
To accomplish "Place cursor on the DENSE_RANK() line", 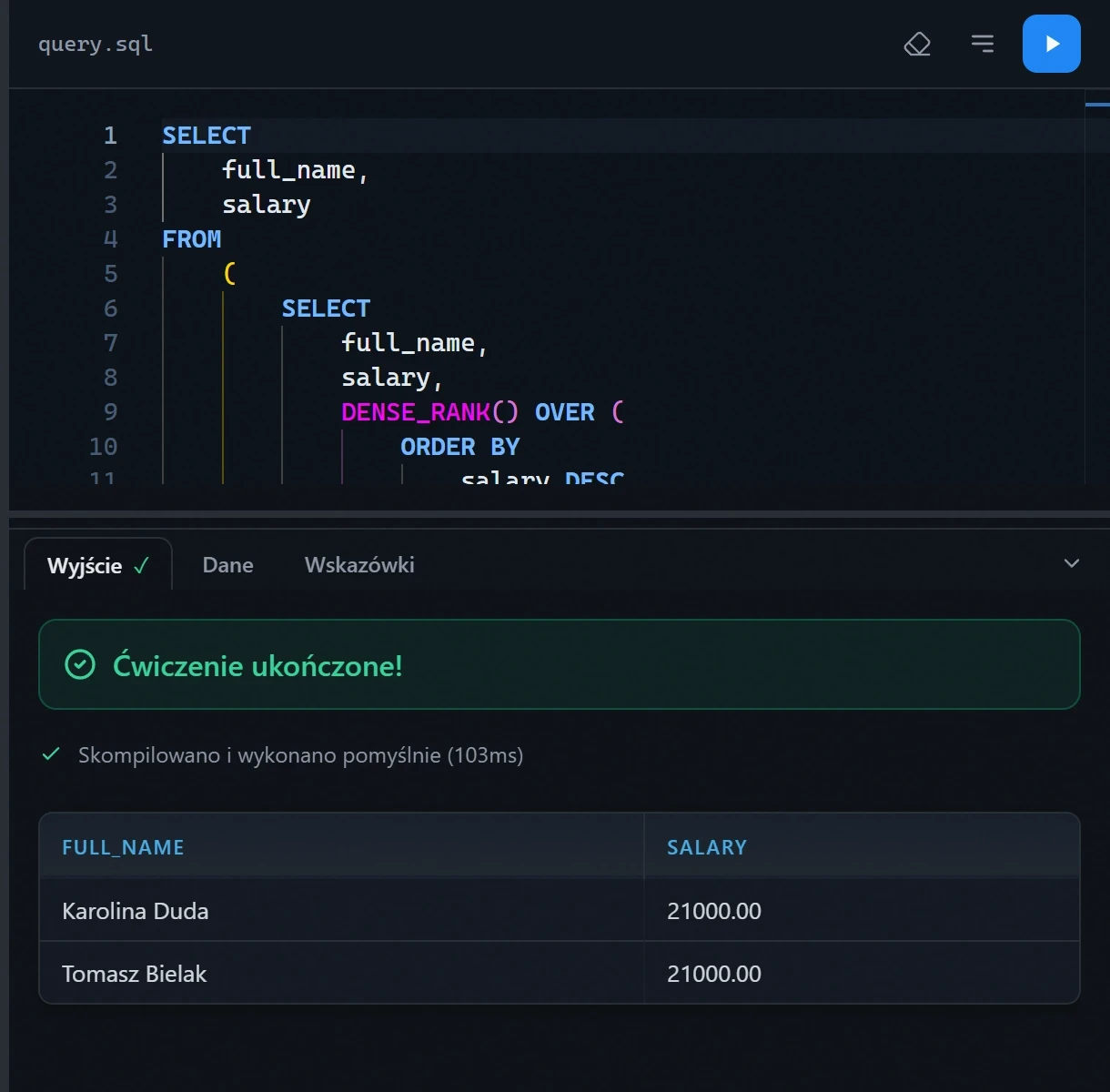I will pos(483,412).
